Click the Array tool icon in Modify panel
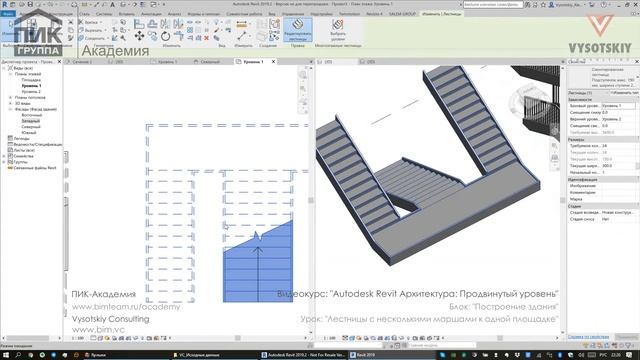The height and width of the screenshot is (360, 640). click(190, 30)
